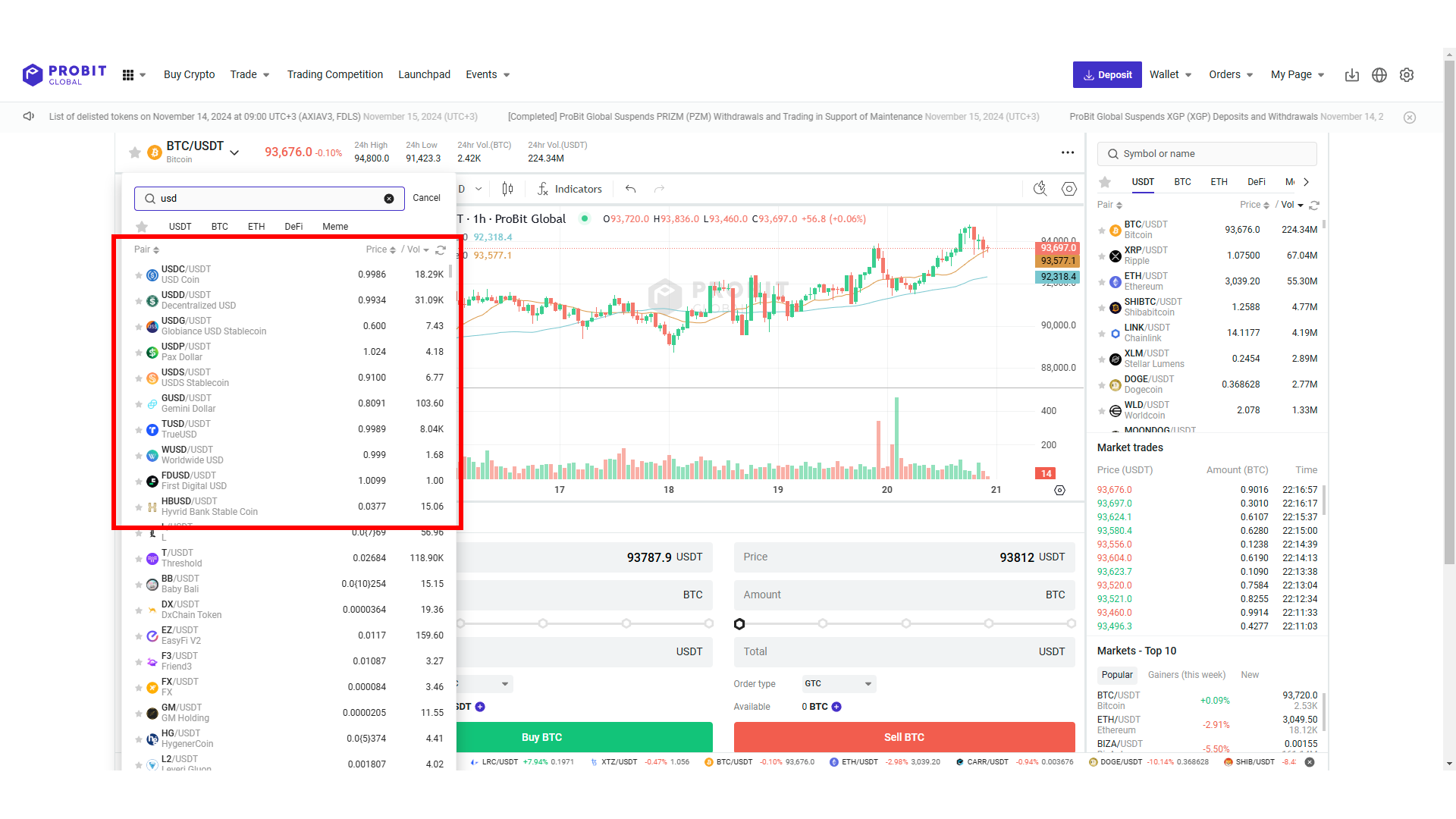Cancel the pair search
The height and width of the screenshot is (819, 1456).
click(426, 198)
